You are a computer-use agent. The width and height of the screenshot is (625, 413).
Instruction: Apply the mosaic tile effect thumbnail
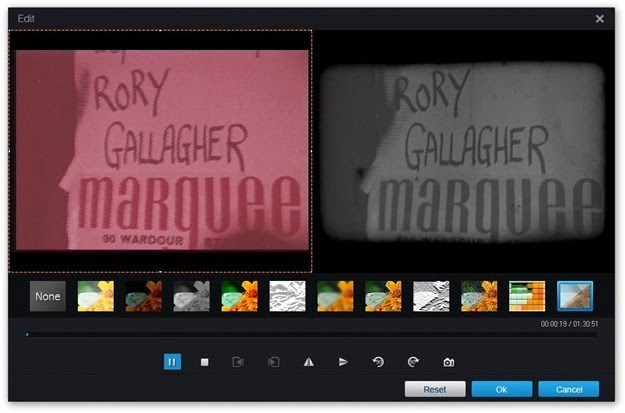527,296
